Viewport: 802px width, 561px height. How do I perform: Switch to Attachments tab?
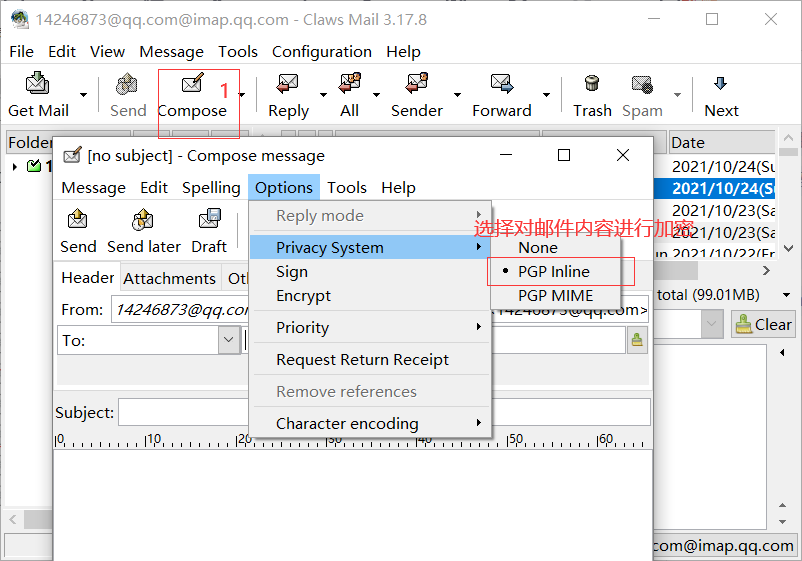169,278
